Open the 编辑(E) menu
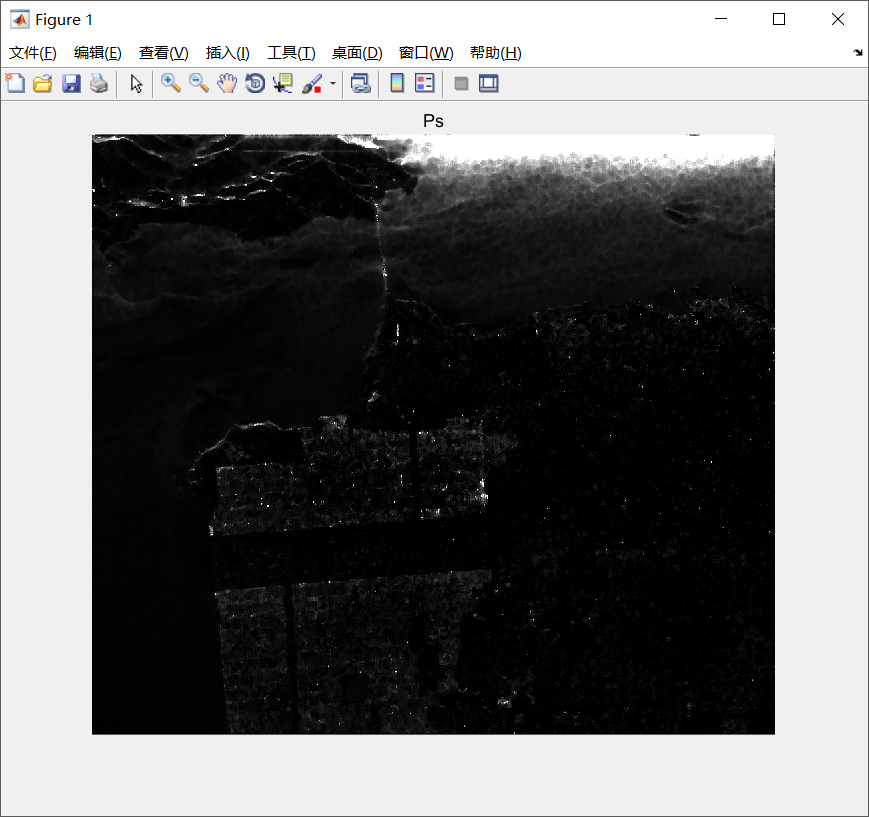Viewport: 869px width, 817px height. click(x=98, y=53)
